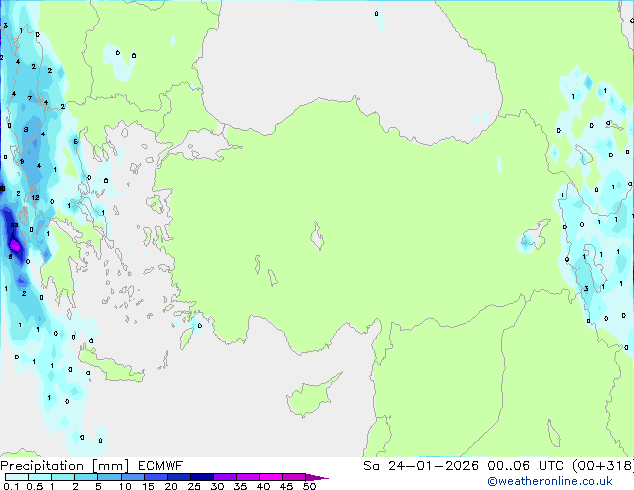Select the 0.5–1 mm legend swatch
Image resolution: width=634 pixels, height=490 pixels.
tap(40, 477)
